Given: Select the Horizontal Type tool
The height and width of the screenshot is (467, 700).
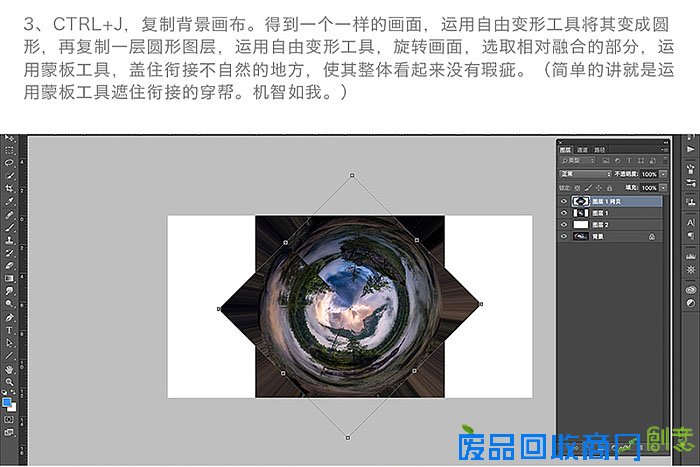Looking at the screenshot, I should (9, 330).
